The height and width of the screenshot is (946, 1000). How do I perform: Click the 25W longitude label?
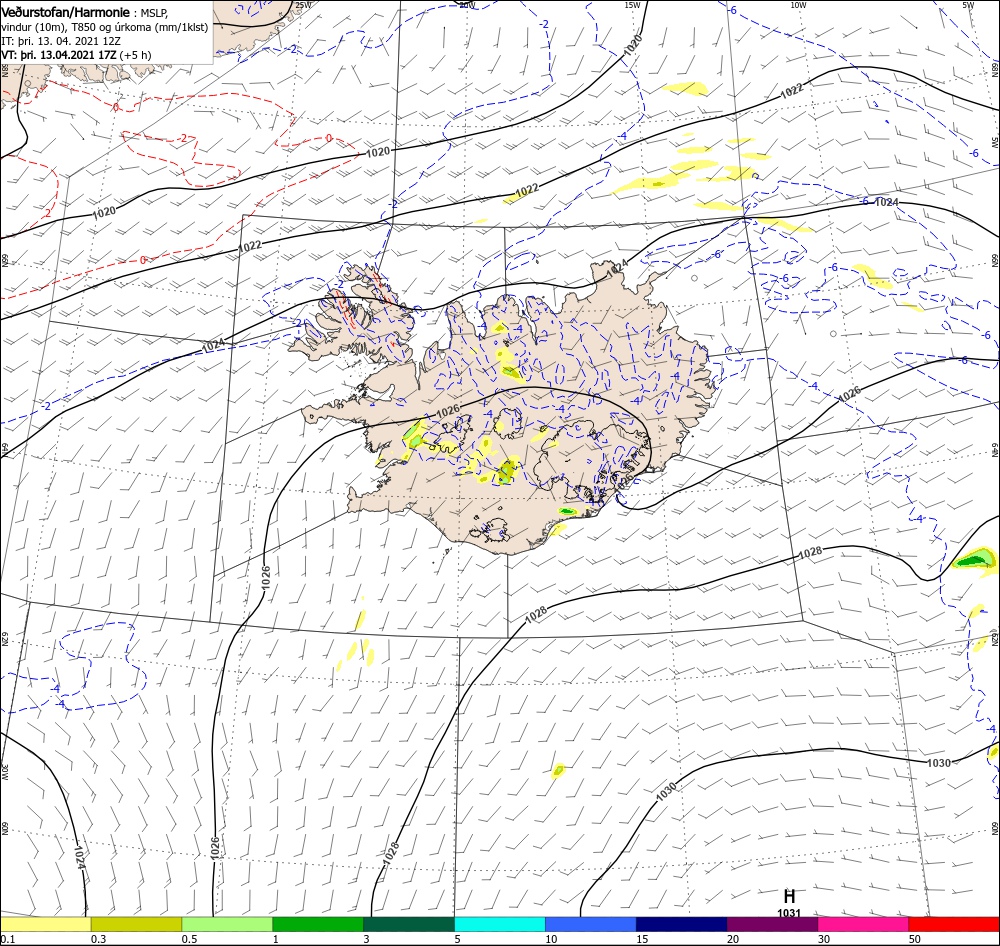click(304, 5)
